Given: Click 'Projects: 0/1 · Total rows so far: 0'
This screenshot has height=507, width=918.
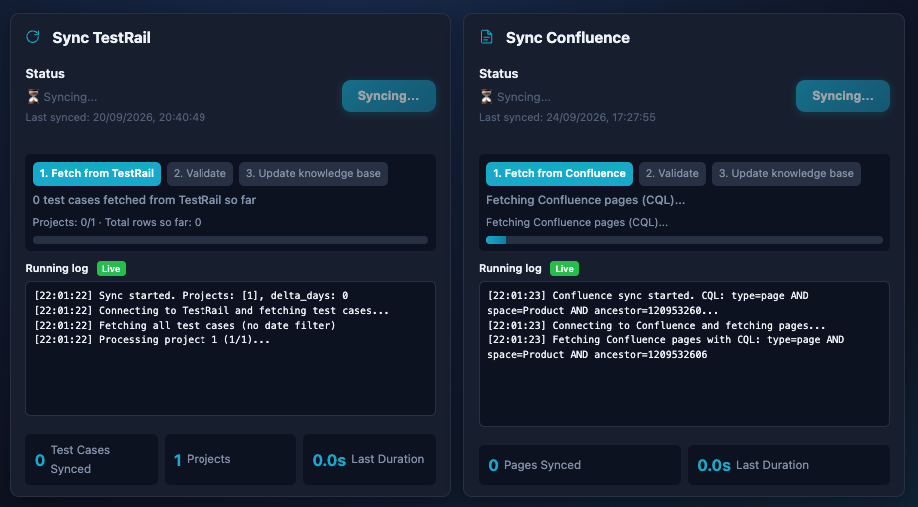Looking at the screenshot, I should [x=117, y=222].
